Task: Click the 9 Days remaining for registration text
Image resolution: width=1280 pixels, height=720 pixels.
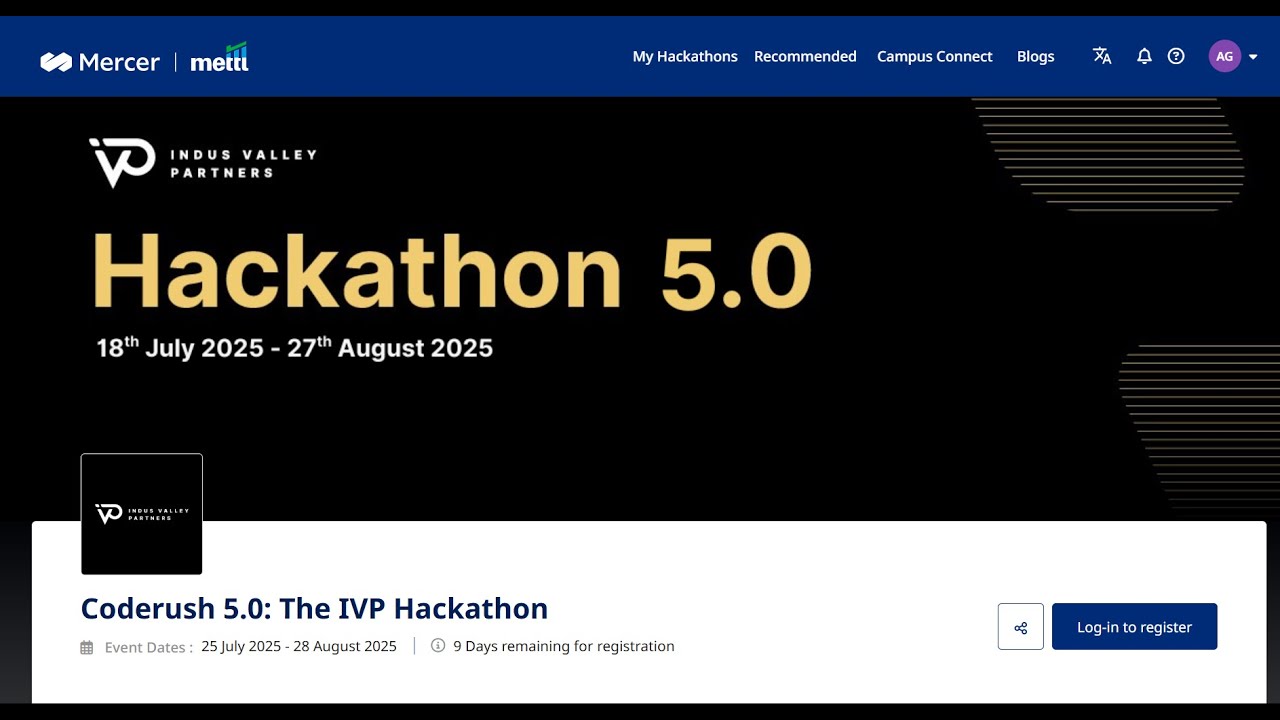Action: (x=564, y=646)
